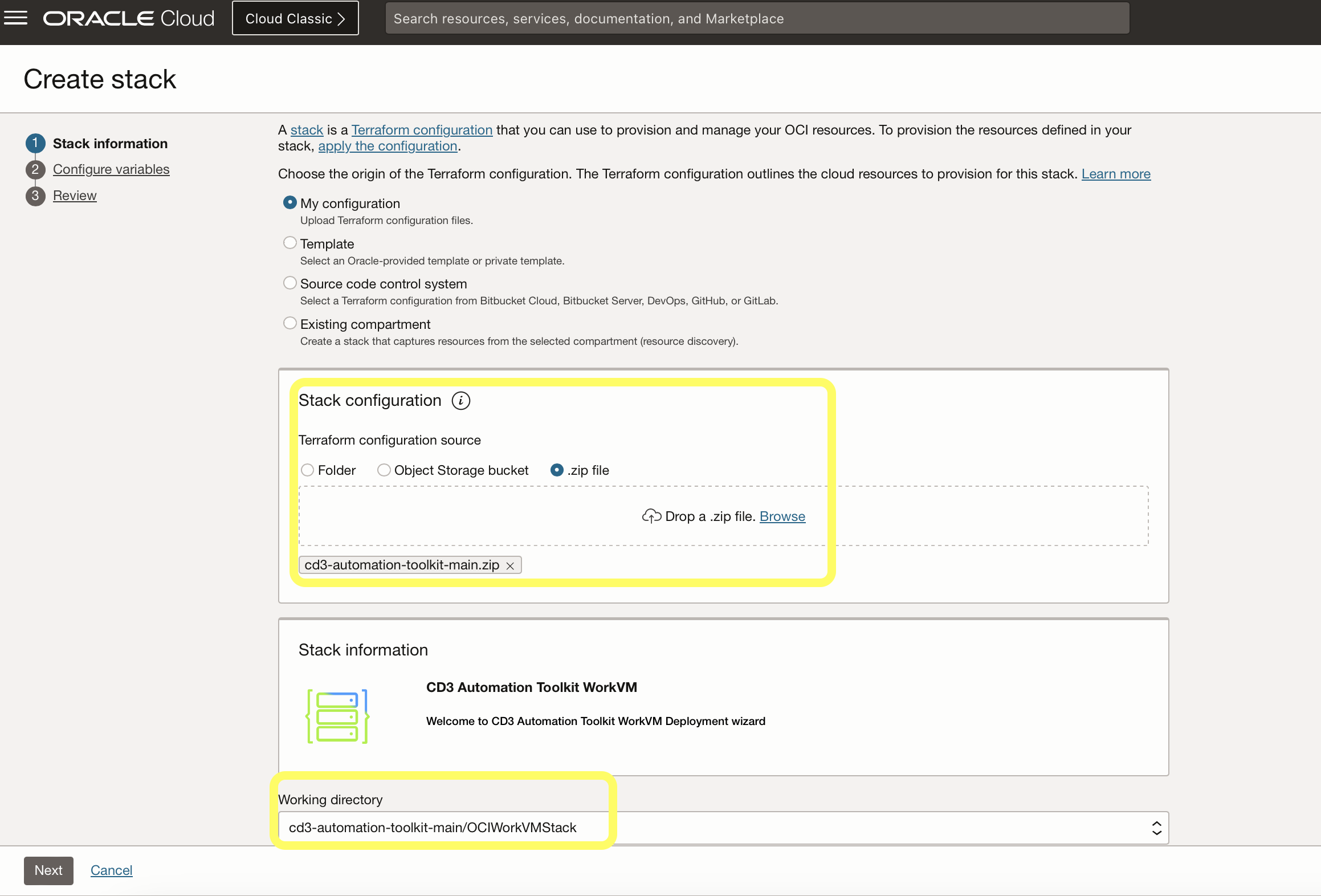
Task: Select Source code control system option
Action: (x=290, y=283)
